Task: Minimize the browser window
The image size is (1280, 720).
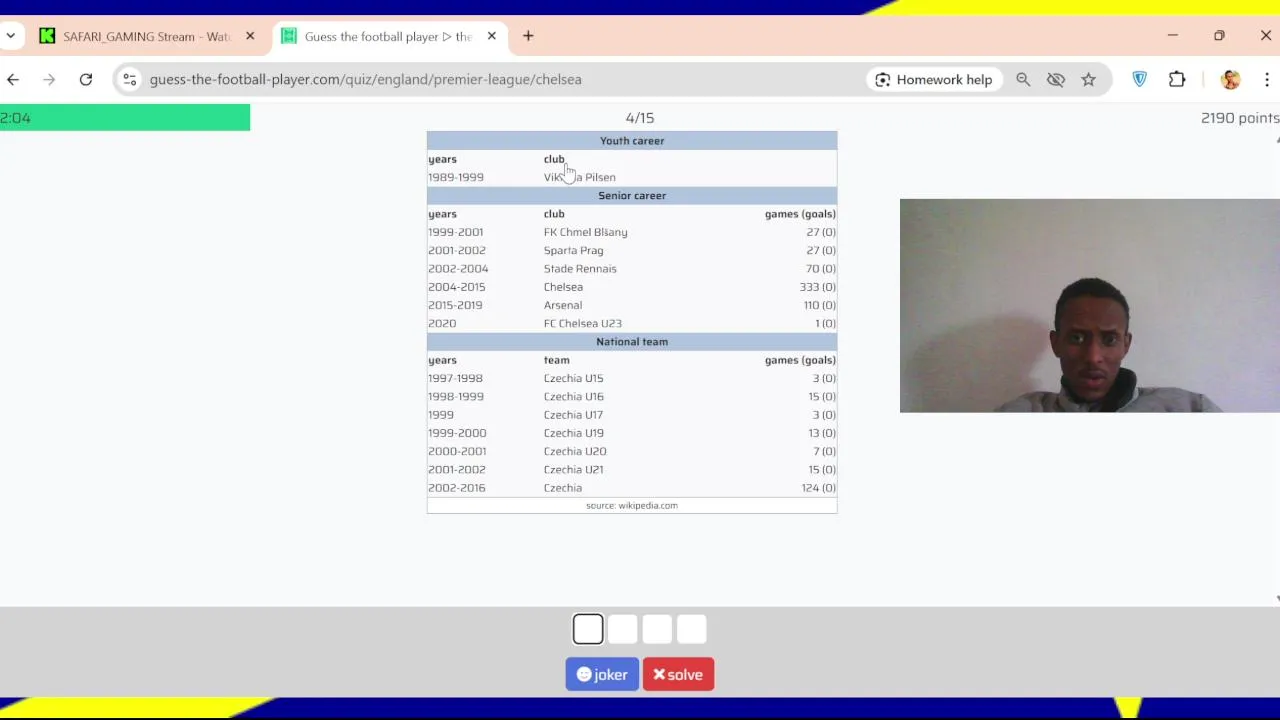Action: tap(1172, 36)
